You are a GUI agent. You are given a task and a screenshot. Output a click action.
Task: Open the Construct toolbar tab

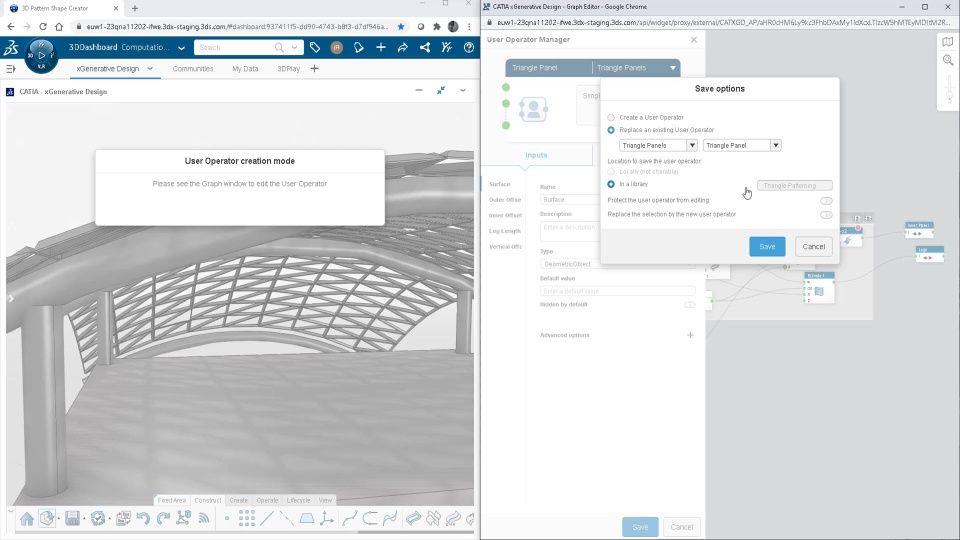click(208, 500)
